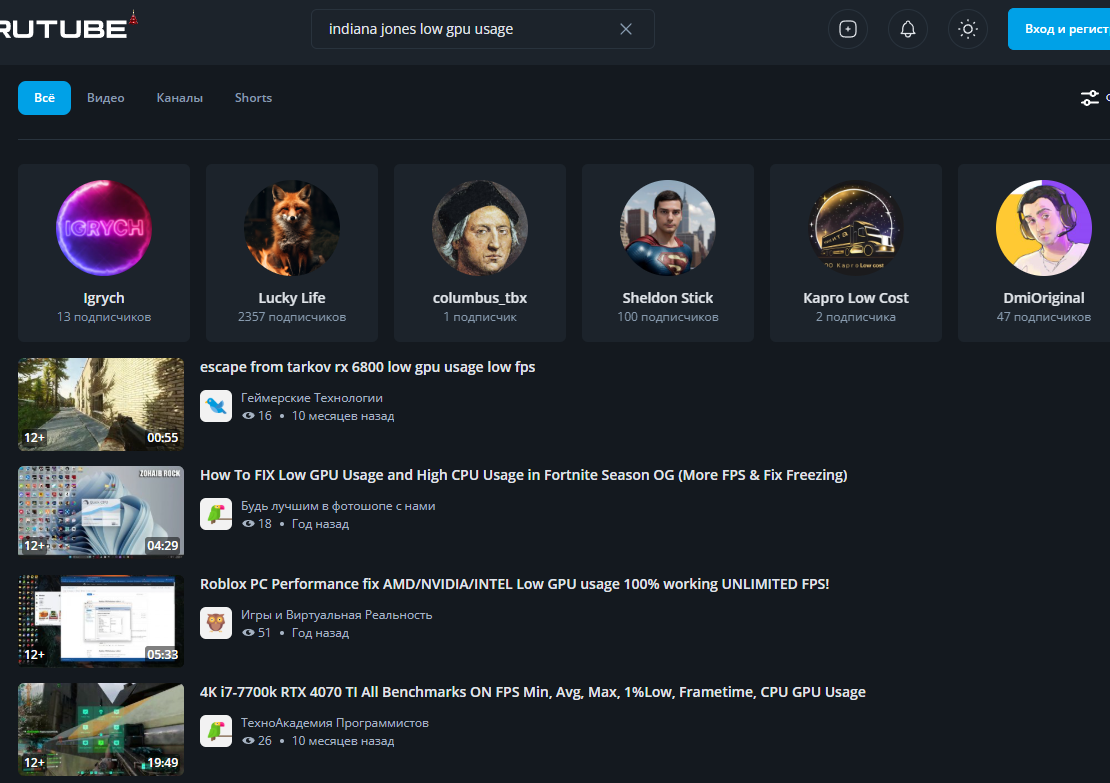Open 'escape from tarkov rx 6800' video title
1110x783 pixels.
tap(367, 367)
